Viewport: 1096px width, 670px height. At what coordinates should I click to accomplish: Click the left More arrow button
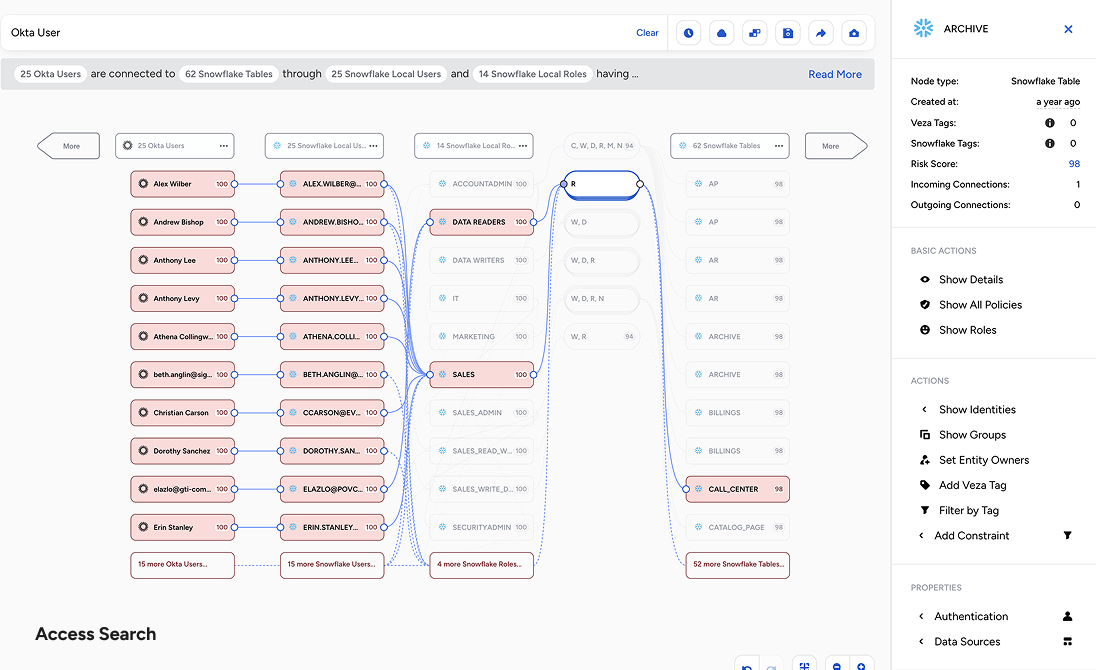point(68,146)
